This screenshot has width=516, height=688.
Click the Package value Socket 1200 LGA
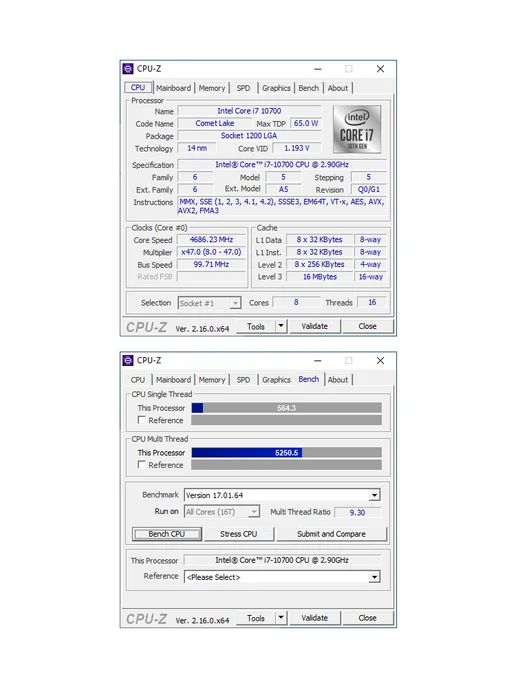tap(249, 136)
